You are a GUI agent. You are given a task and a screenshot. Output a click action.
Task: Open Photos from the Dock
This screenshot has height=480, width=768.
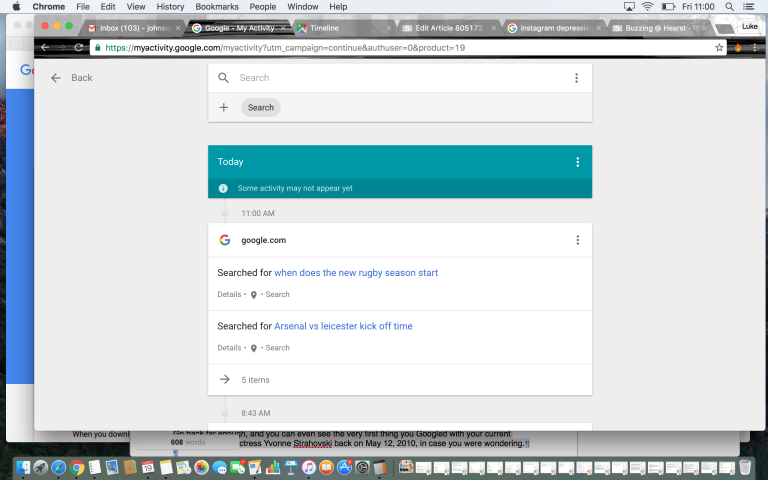201,467
